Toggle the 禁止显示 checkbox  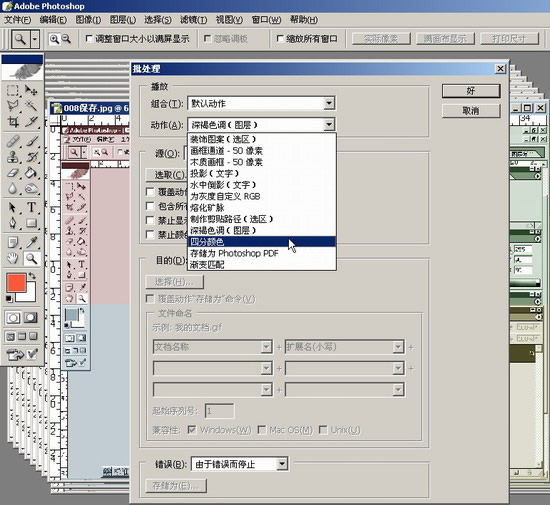[x=150, y=220]
